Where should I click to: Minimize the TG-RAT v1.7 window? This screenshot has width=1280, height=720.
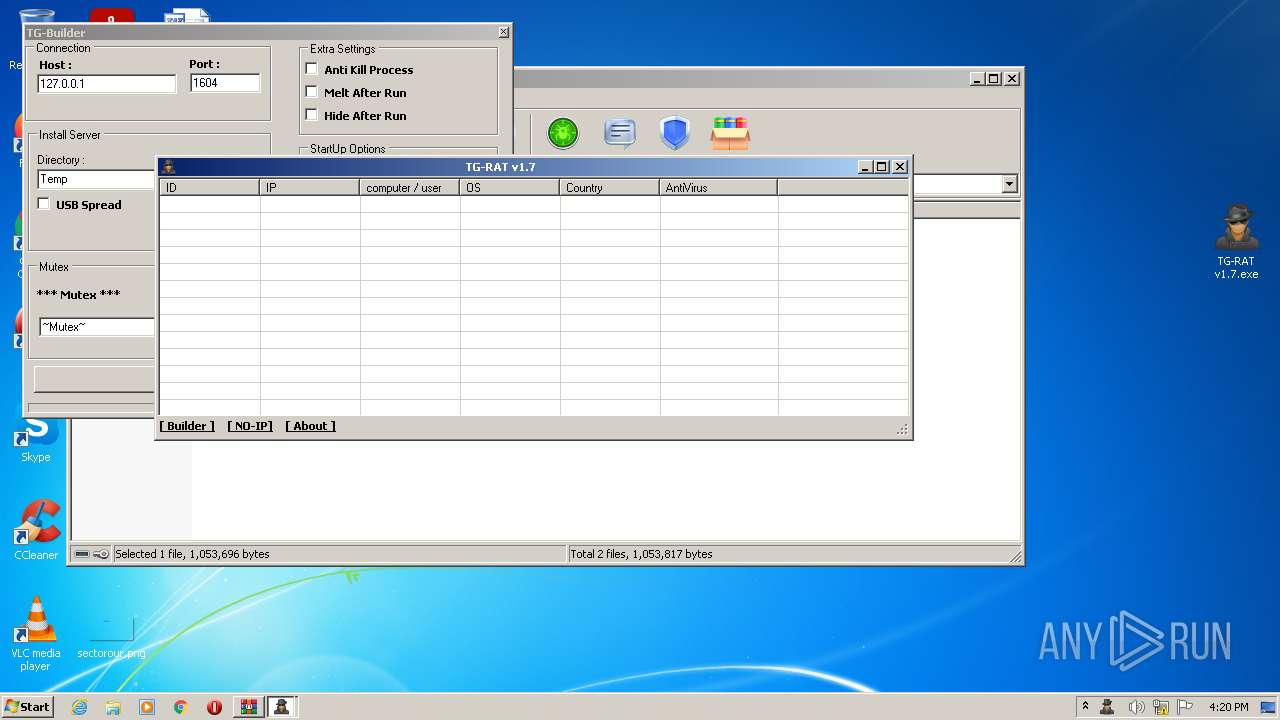(866, 167)
